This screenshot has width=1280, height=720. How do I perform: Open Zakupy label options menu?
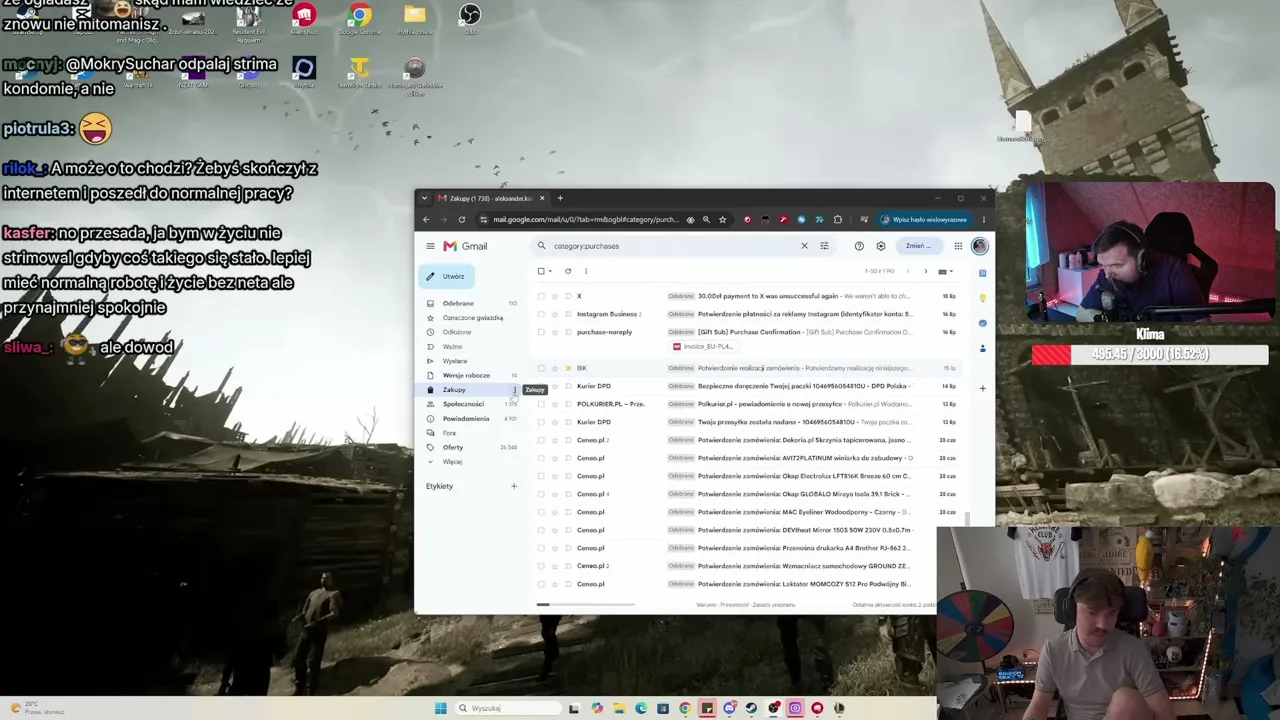514,390
